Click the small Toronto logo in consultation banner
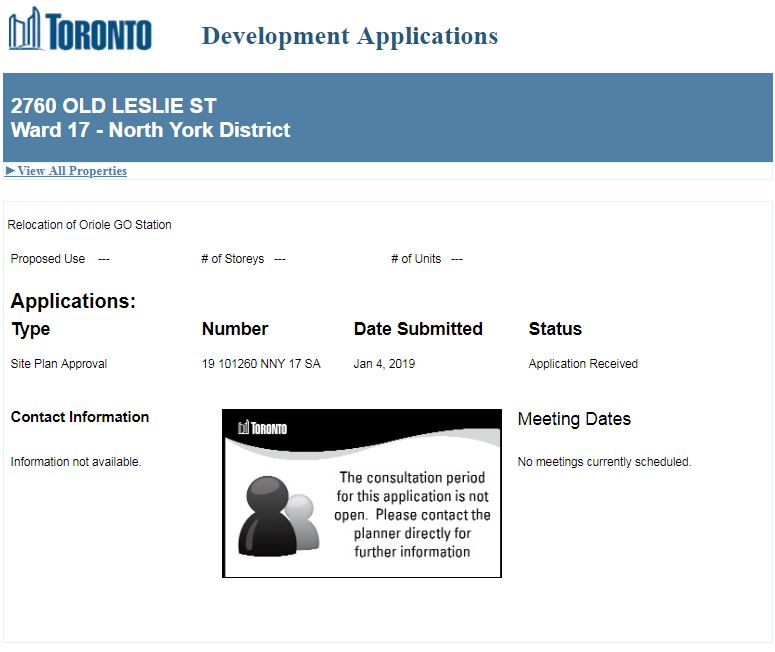 click(262, 428)
